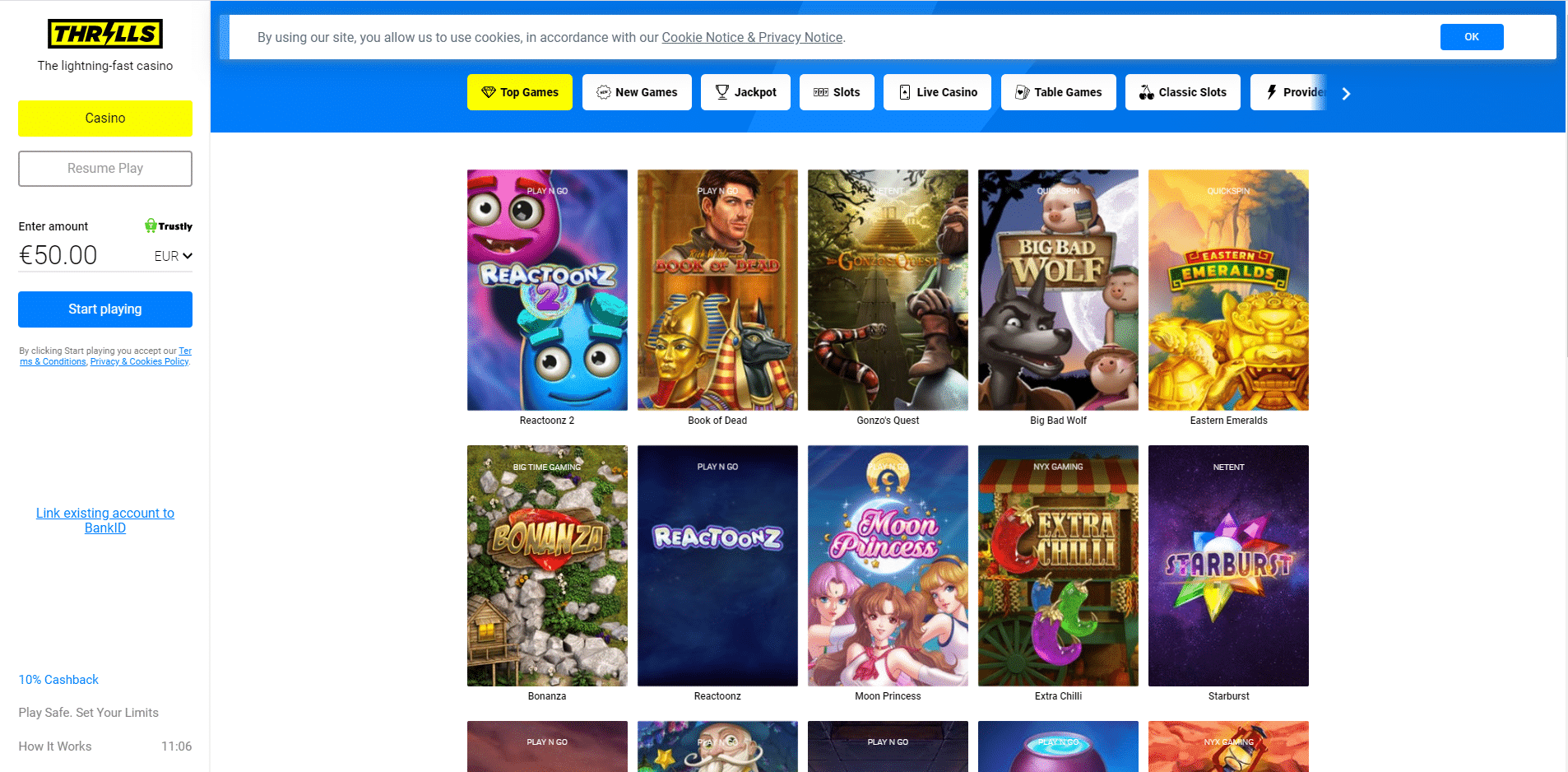Click the lightning icon on Providers
This screenshot has width=1568, height=772.
[x=1272, y=92]
